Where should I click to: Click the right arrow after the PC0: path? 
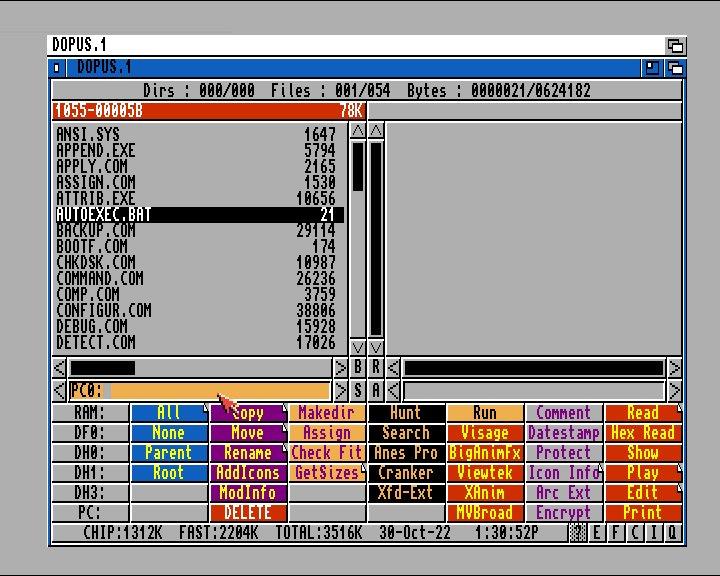point(340,391)
